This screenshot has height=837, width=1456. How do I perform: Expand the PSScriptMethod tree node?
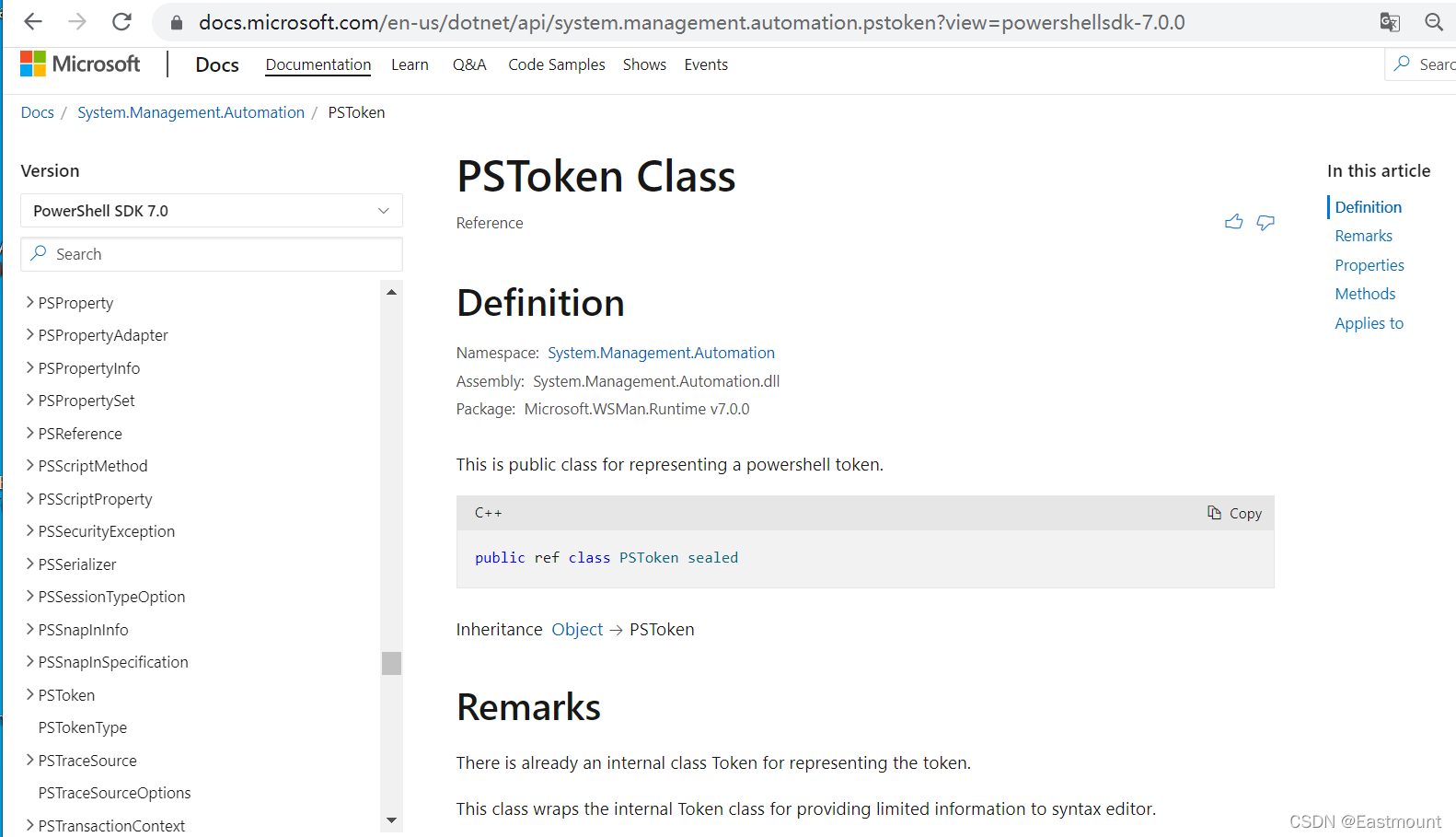coord(30,465)
